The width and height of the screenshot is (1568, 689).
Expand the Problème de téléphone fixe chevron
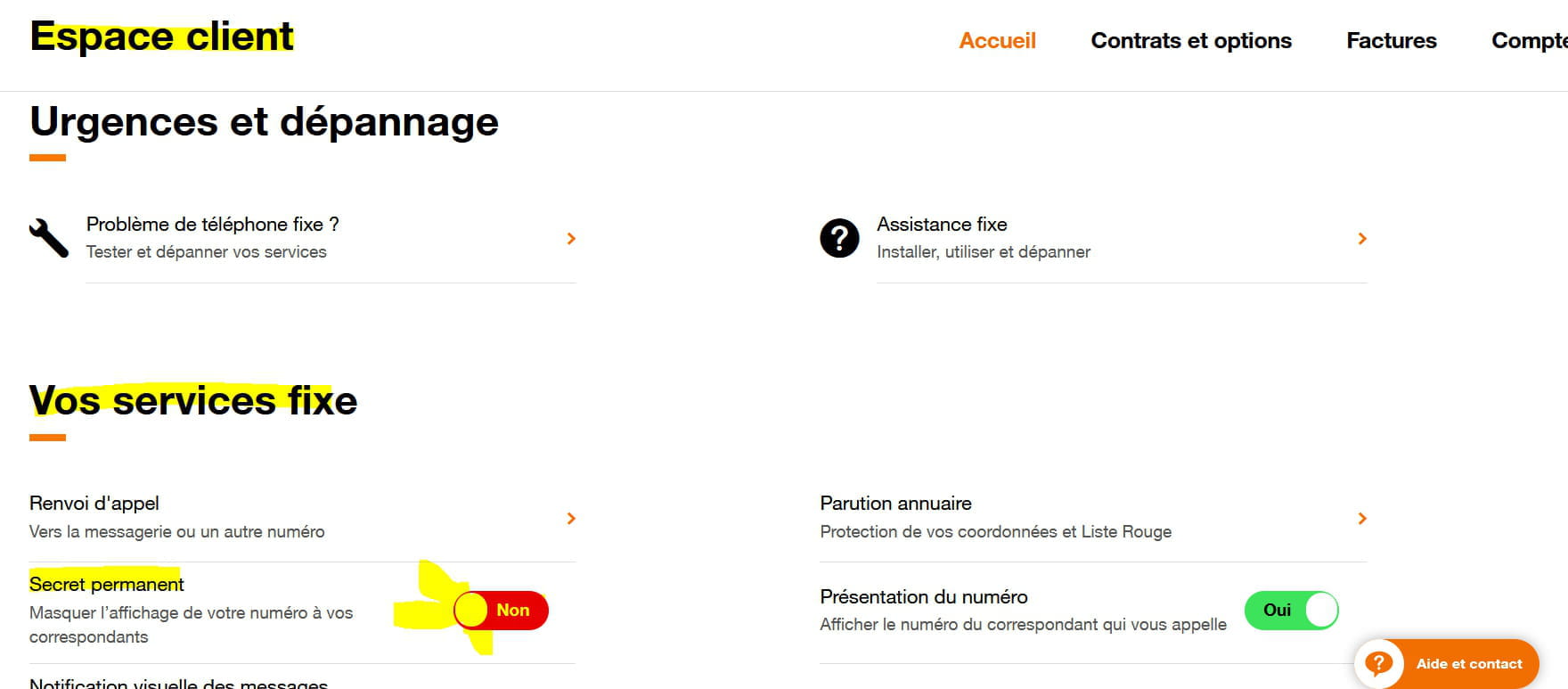coord(571,239)
